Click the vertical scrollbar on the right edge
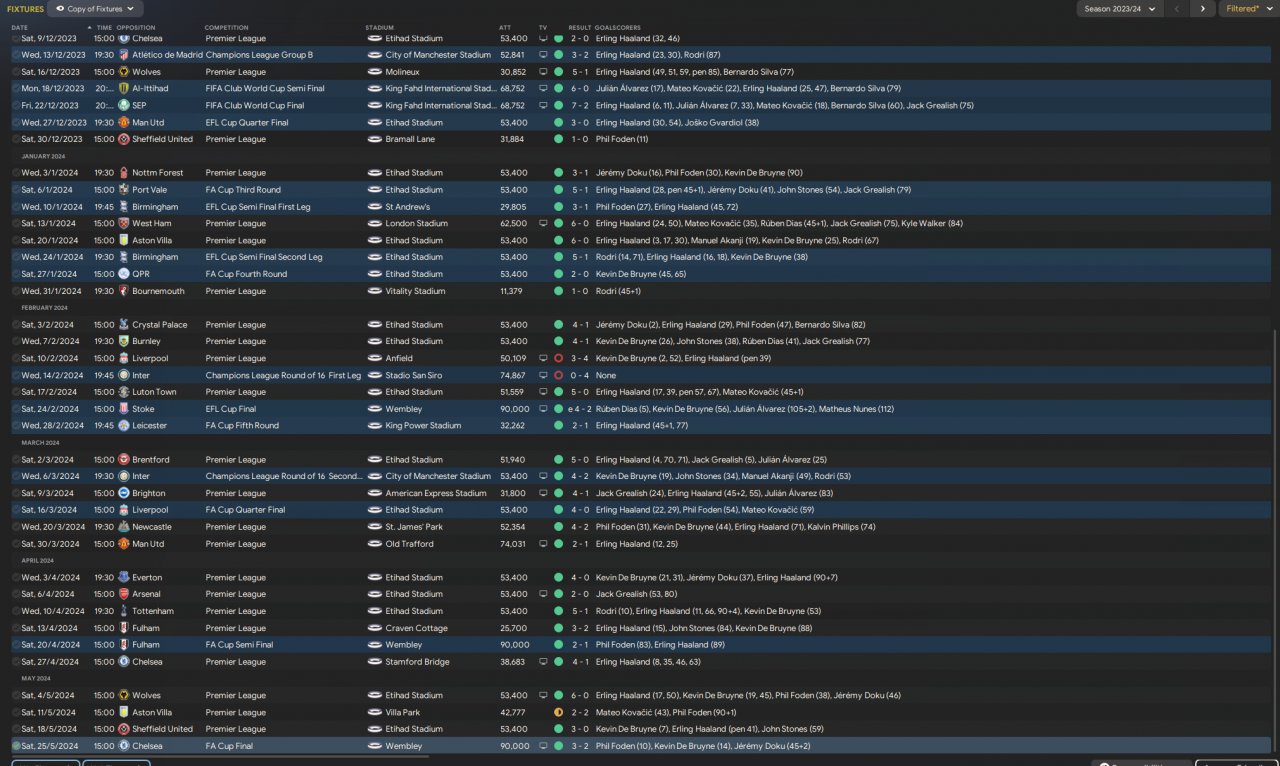1280x766 pixels. (x=1274, y=540)
